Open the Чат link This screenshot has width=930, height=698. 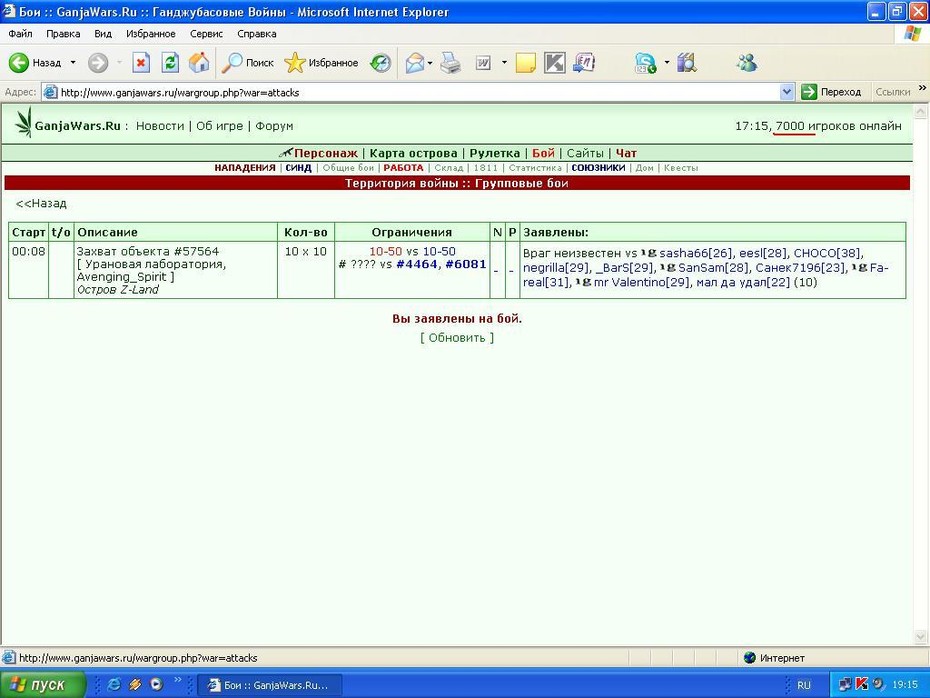[626, 153]
